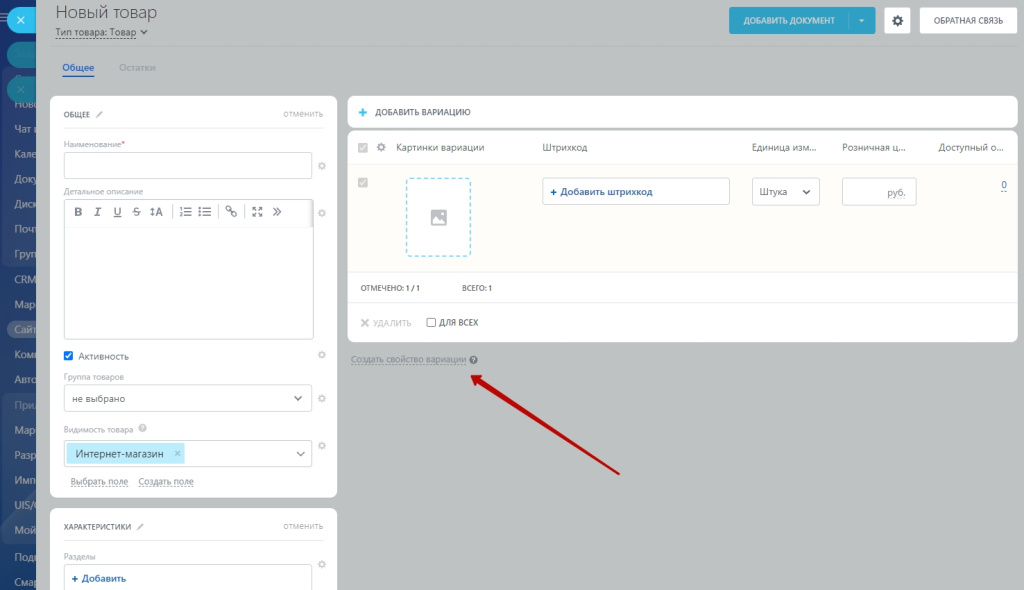Expand description editor to fullscreen
The width and height of the screenshot is (1024, 590).
click(258, 212)
